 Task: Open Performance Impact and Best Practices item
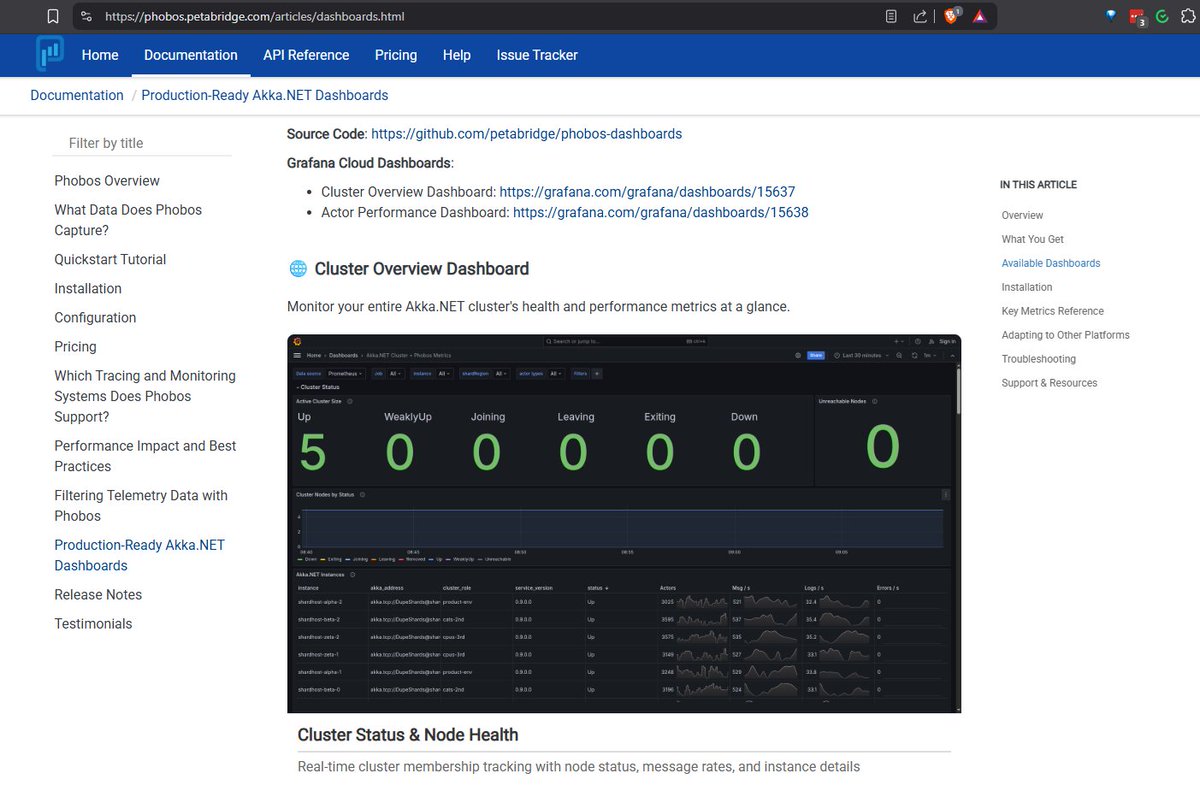coord(145,456)
